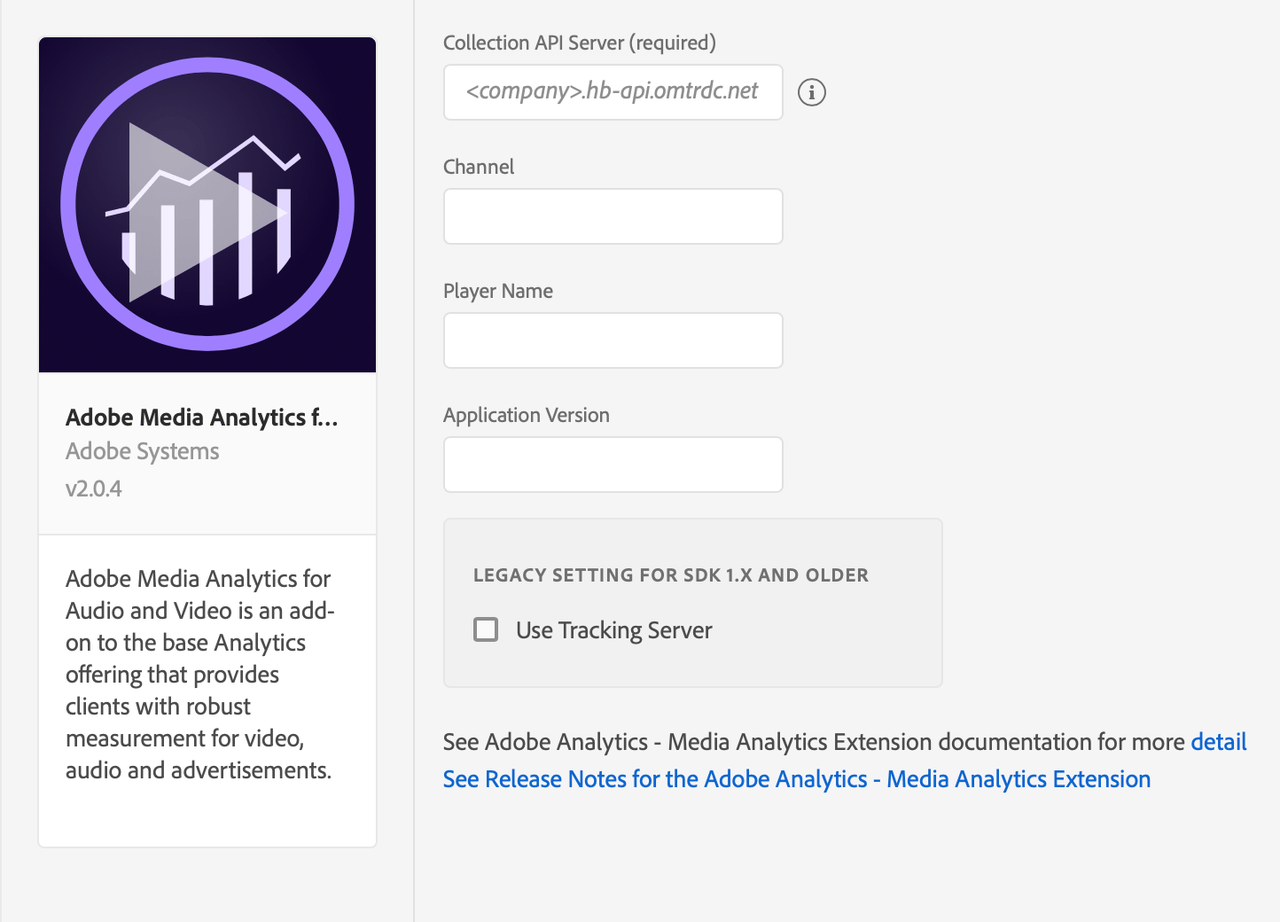Open the Release Notes link
This screenshot has width=1280, height=922.
tap(797, 779)
